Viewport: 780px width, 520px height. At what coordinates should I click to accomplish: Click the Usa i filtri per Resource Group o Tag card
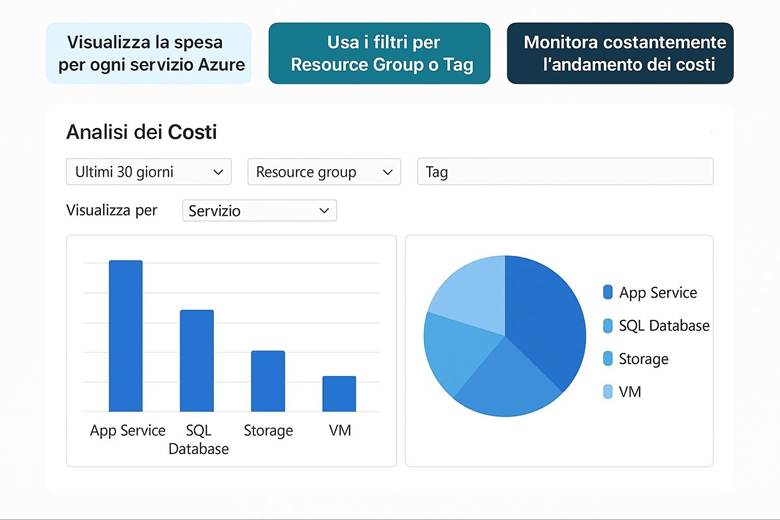pos(379,53)
